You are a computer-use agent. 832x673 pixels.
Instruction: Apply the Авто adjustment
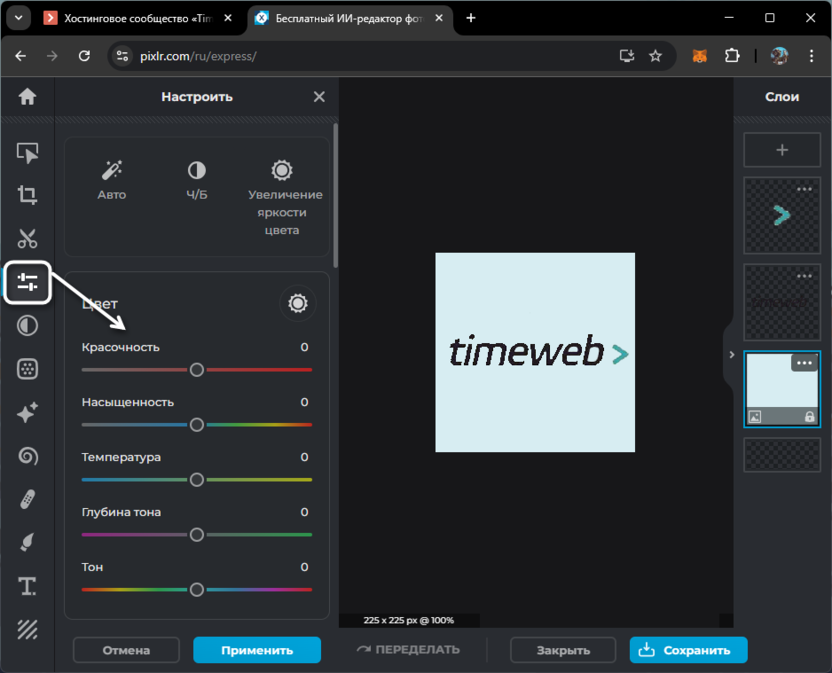point(112,180)
